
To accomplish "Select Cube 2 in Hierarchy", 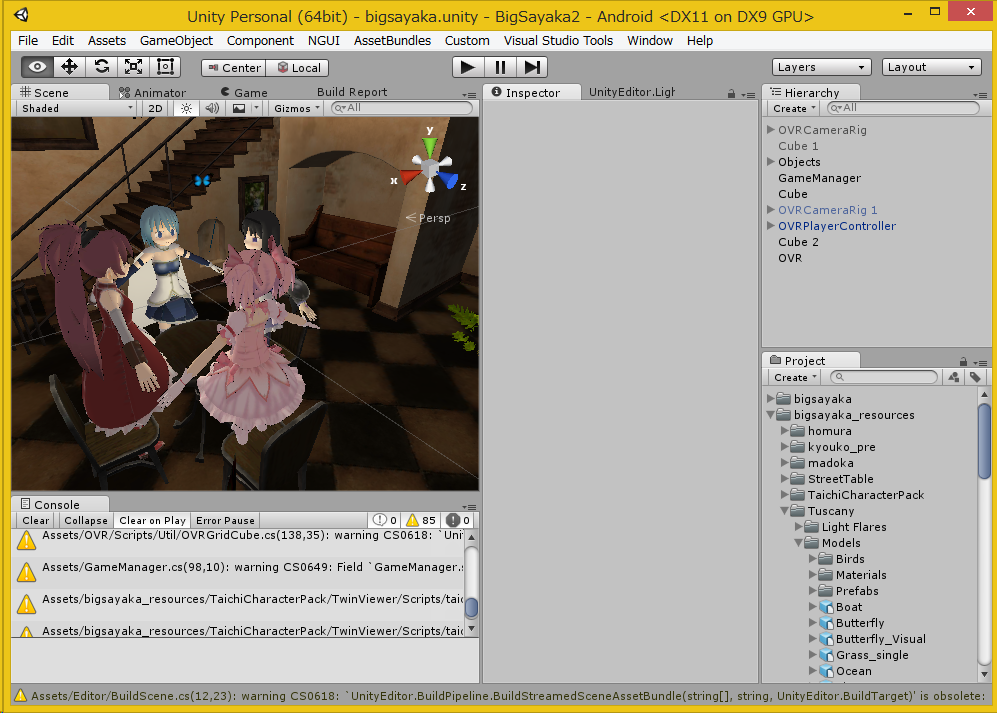I will click(x=798, y=242).
